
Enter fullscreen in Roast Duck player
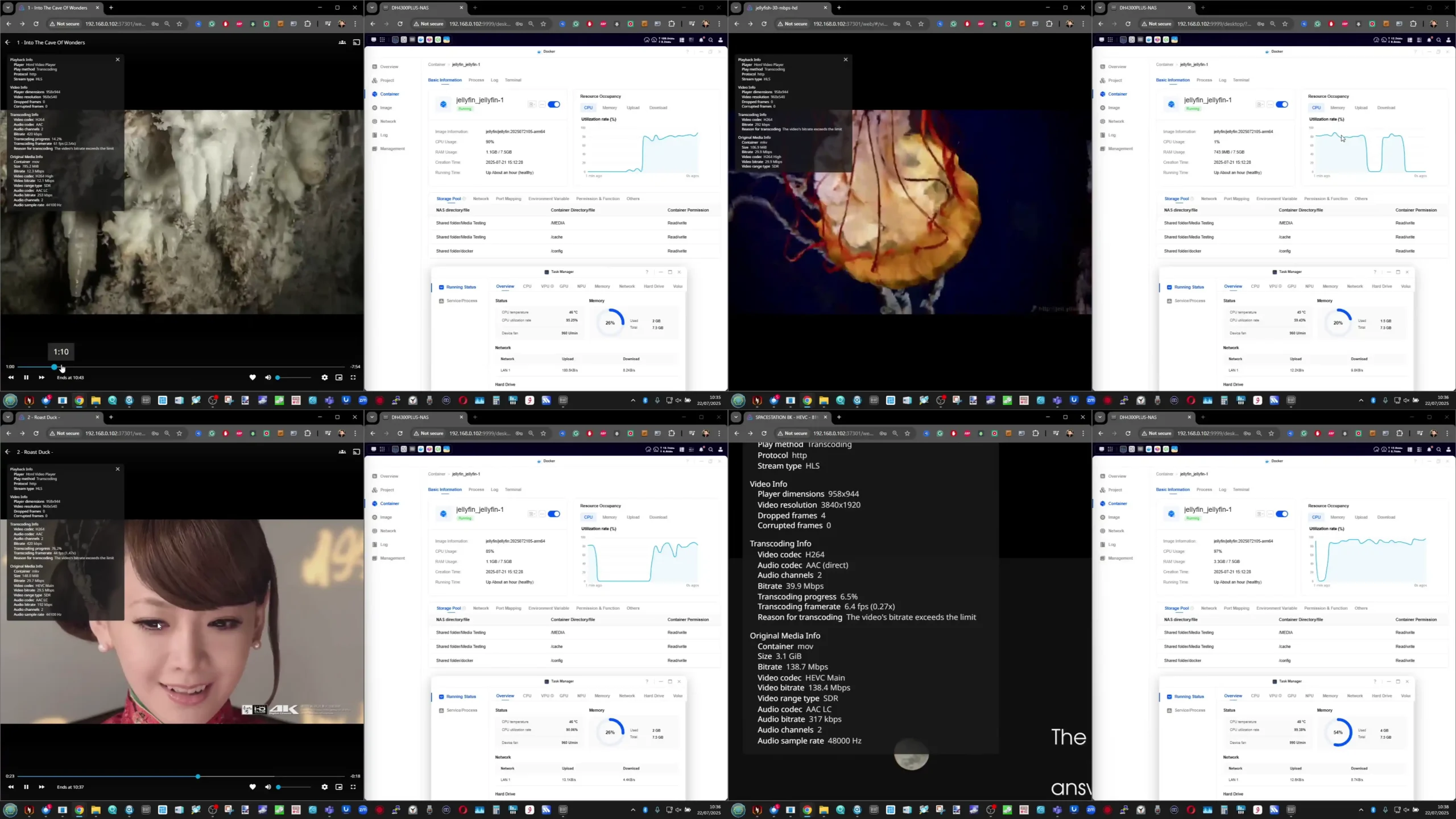point(353,787)
